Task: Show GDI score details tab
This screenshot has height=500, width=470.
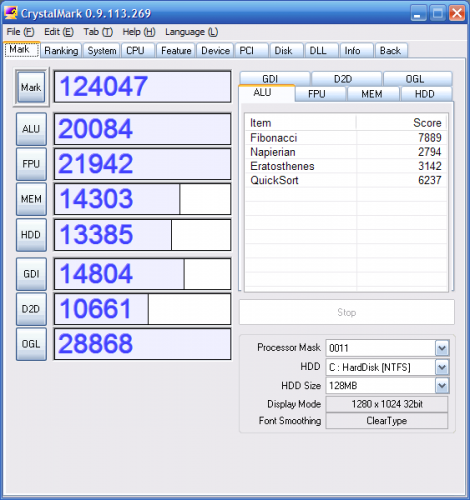Action: (275, 78)
